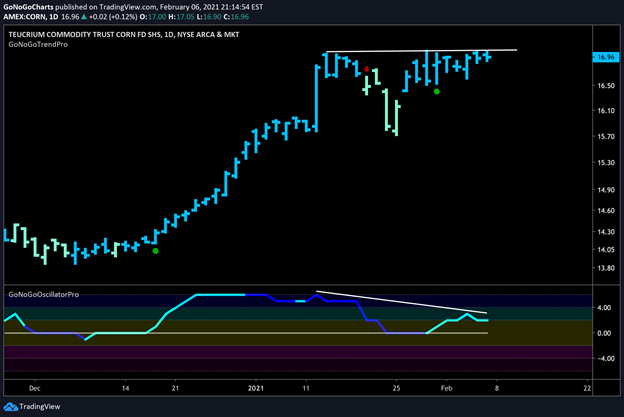
Task: Click the 14.90 price axis label
Action: pos(606,190)
